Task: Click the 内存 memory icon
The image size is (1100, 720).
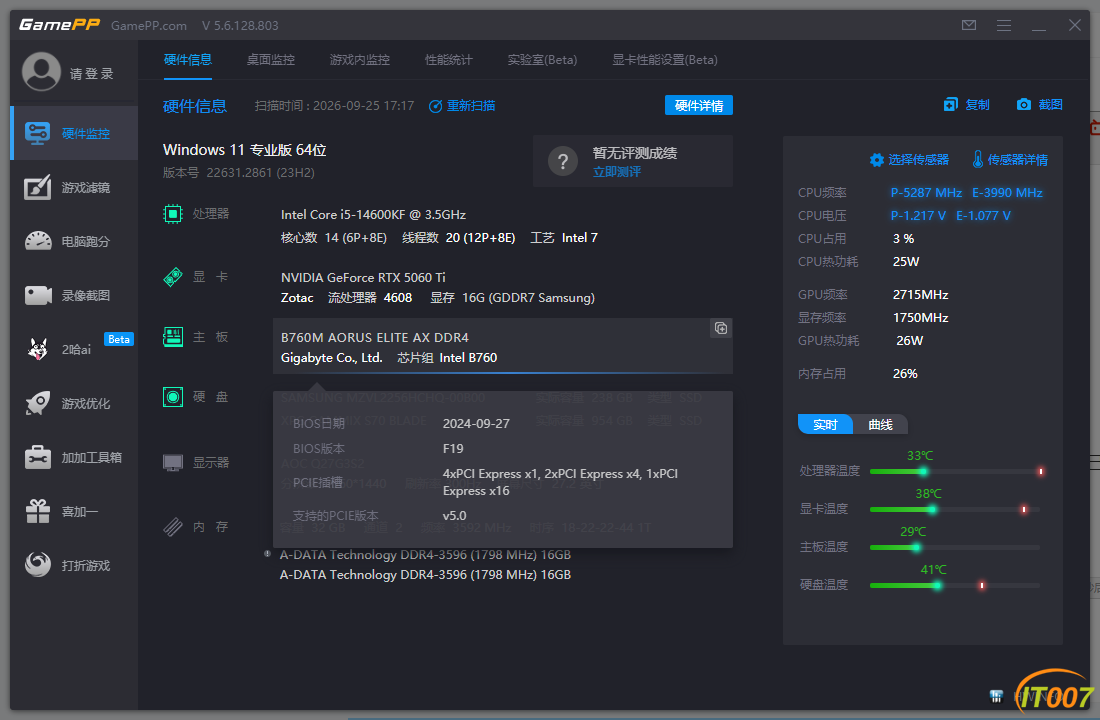Action: point(173,526)
